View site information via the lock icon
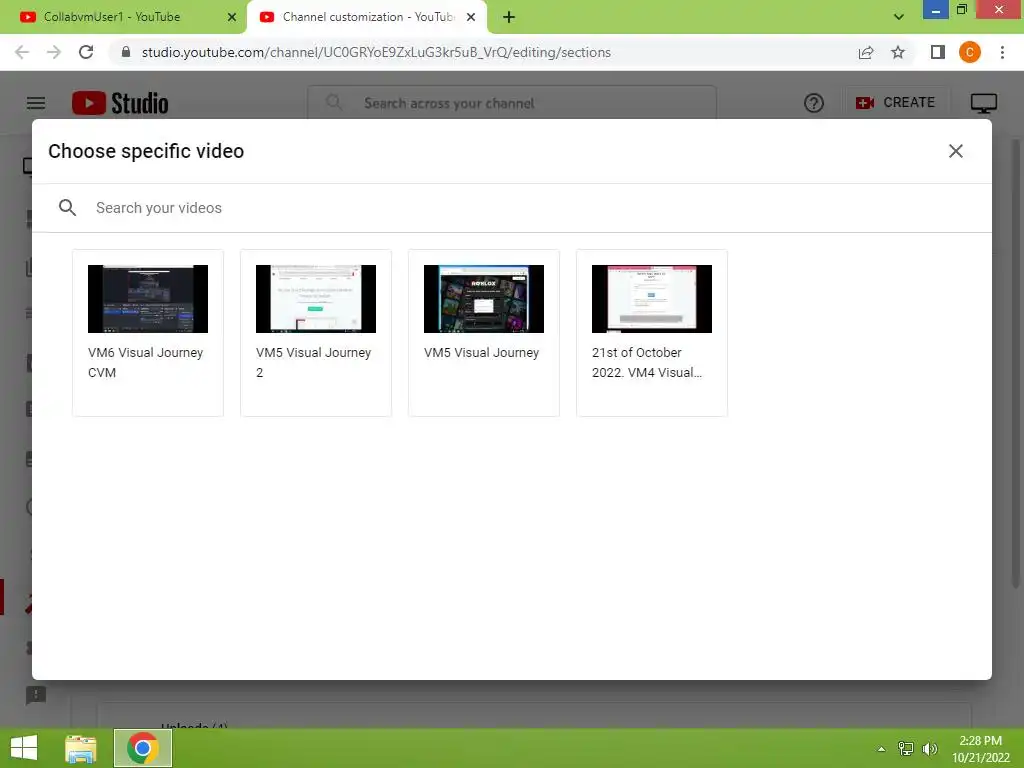Screen dimensions: 1024x768 126,52
